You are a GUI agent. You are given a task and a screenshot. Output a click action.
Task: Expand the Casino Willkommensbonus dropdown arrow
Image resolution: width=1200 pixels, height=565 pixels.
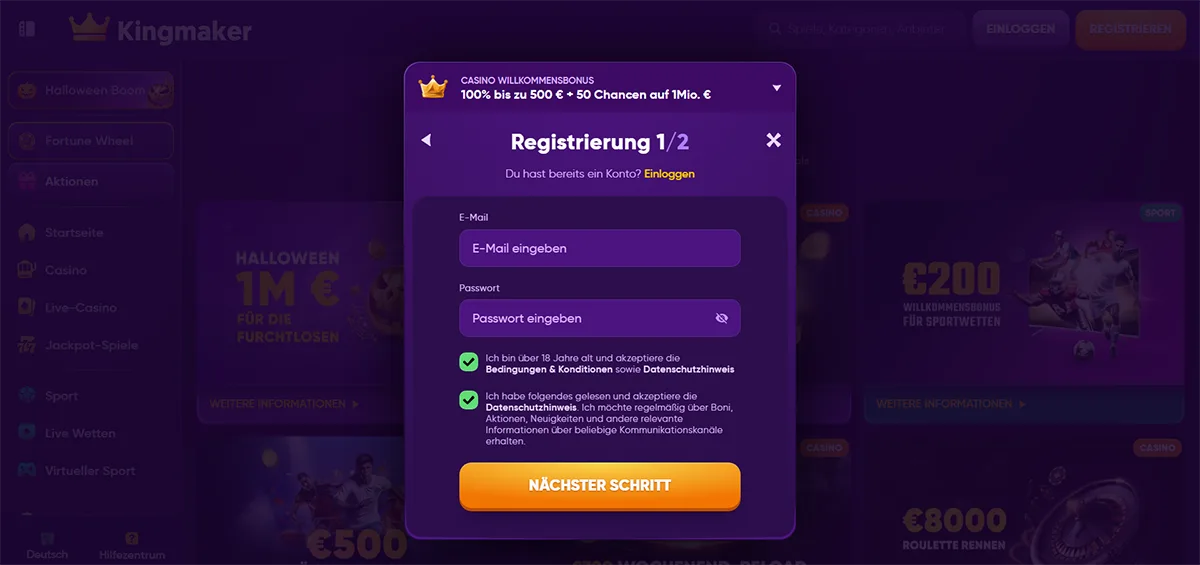[776, 88]
